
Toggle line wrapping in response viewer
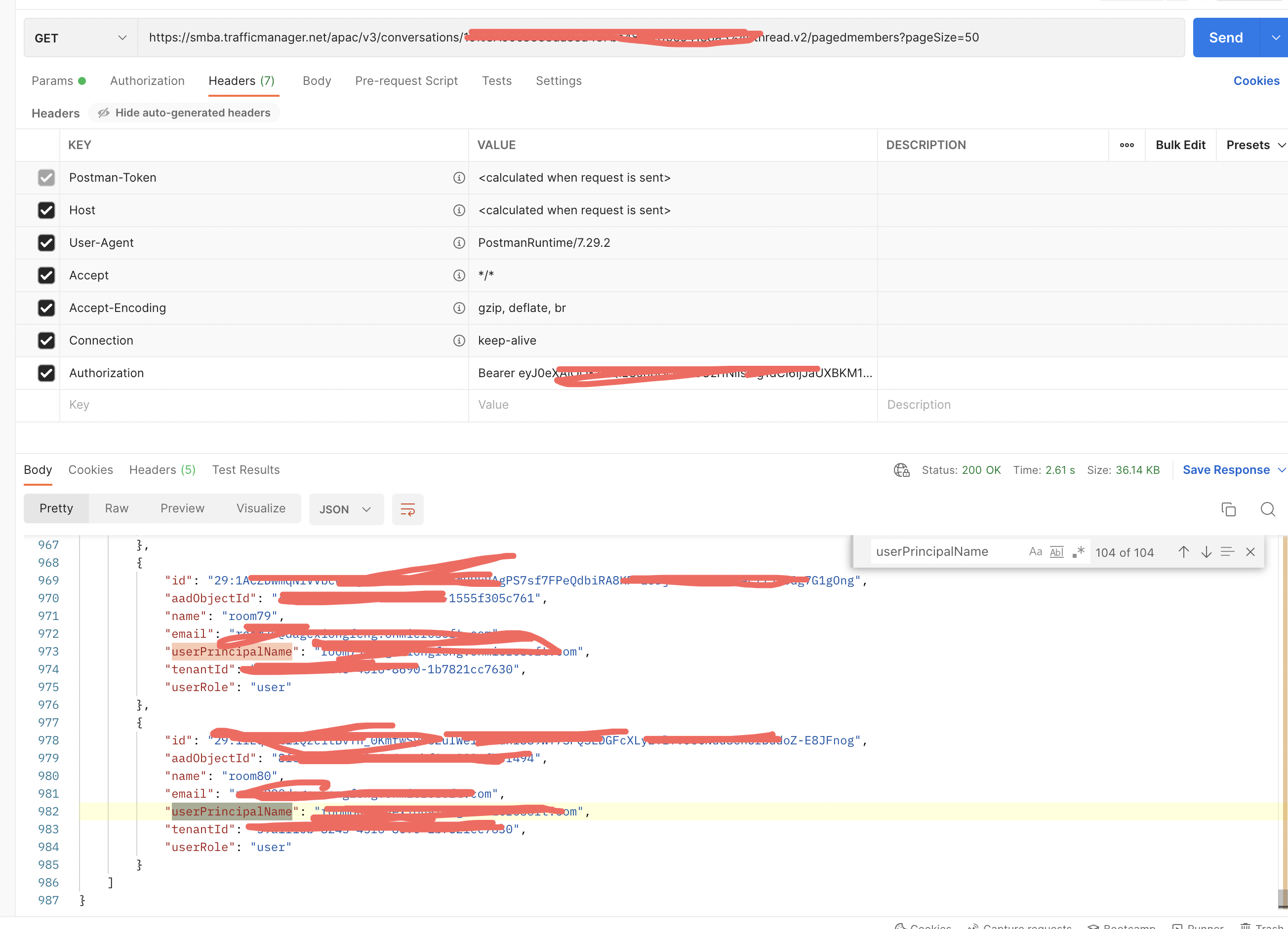point(408,509)
